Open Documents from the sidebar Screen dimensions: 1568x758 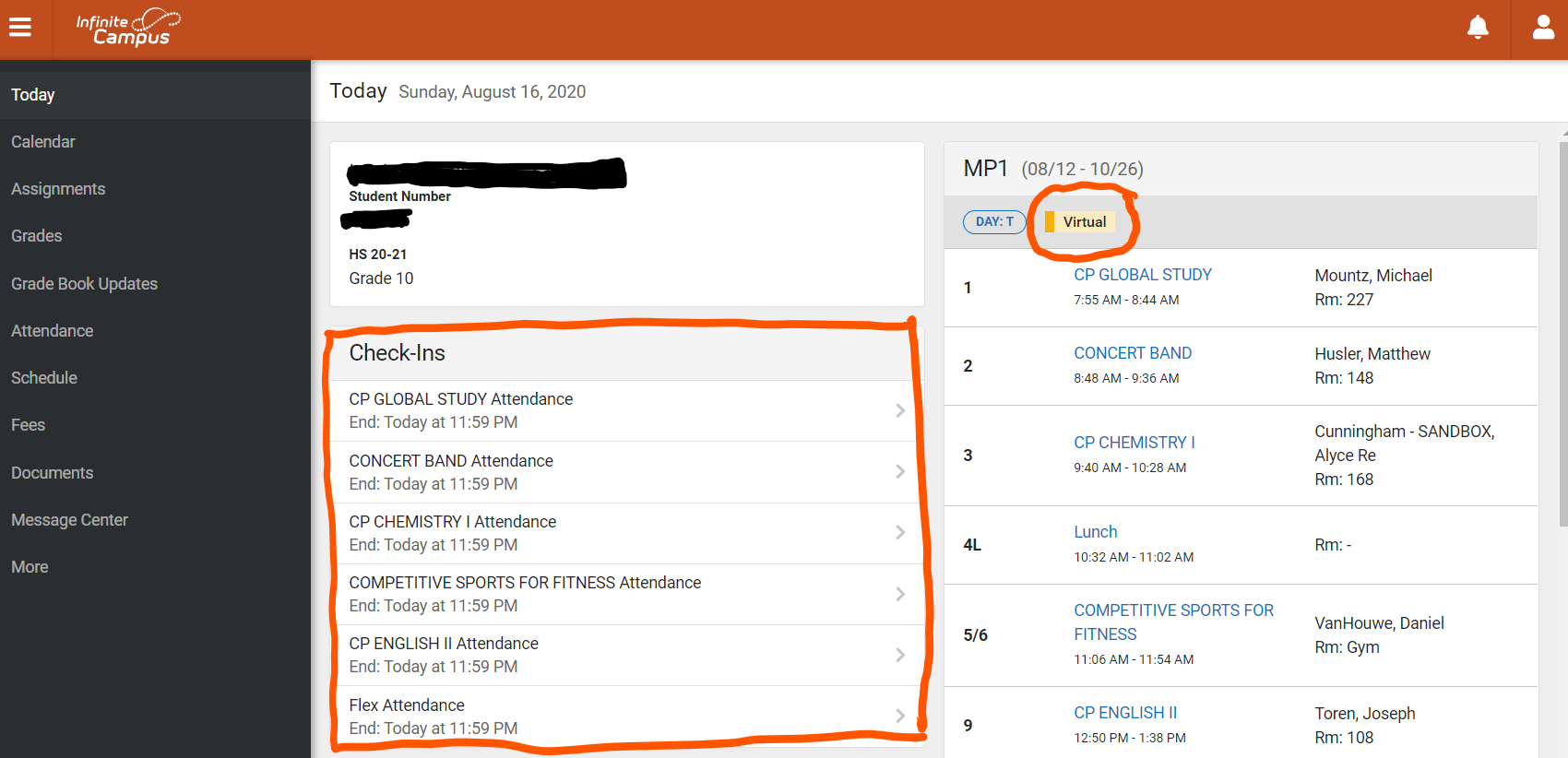click(x=155, y=473)
